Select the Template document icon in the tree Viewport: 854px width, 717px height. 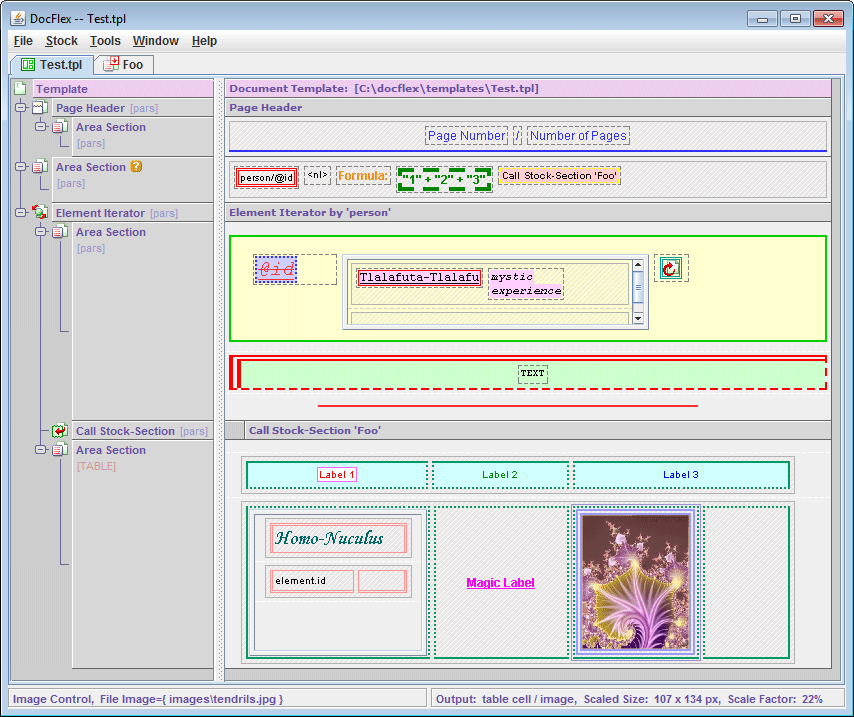coord(20,88)
